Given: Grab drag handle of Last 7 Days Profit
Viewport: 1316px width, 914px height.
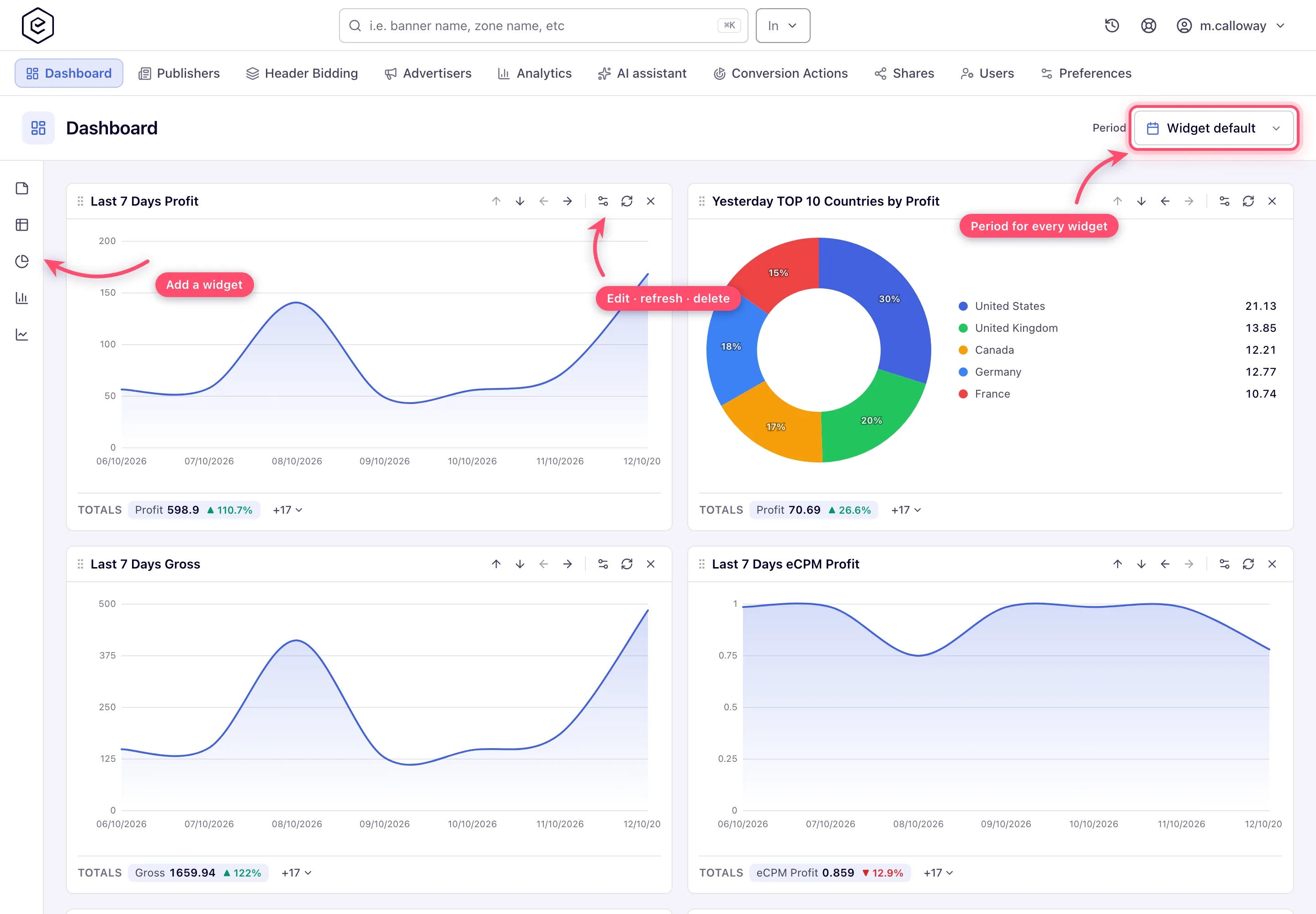Looking at the screenshot, I should click(80, 201).
